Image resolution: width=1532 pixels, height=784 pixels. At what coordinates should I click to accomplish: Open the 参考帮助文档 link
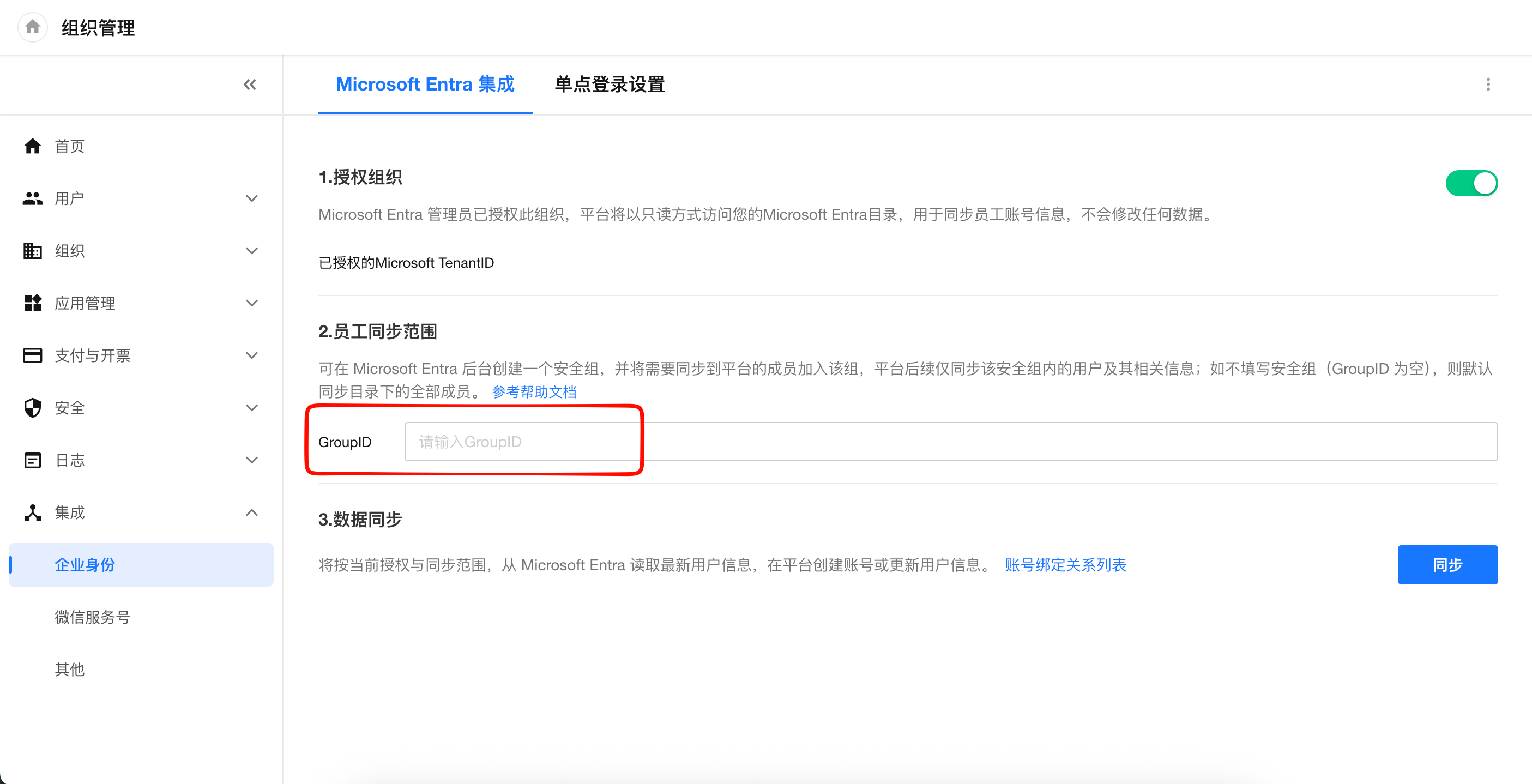click(x=533, y=391)
